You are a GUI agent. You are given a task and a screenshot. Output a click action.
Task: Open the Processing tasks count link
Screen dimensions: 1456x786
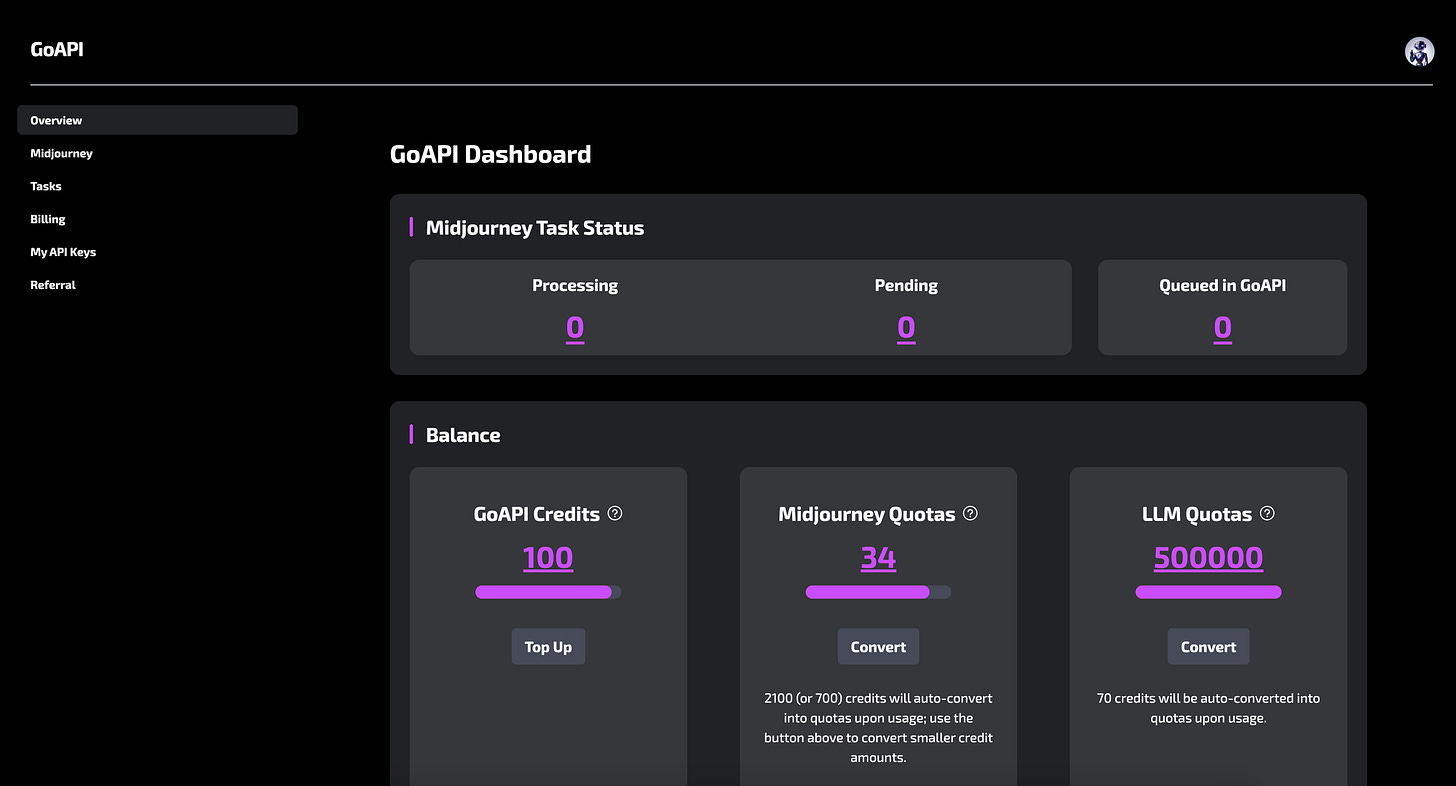click(x=575, y=327)
